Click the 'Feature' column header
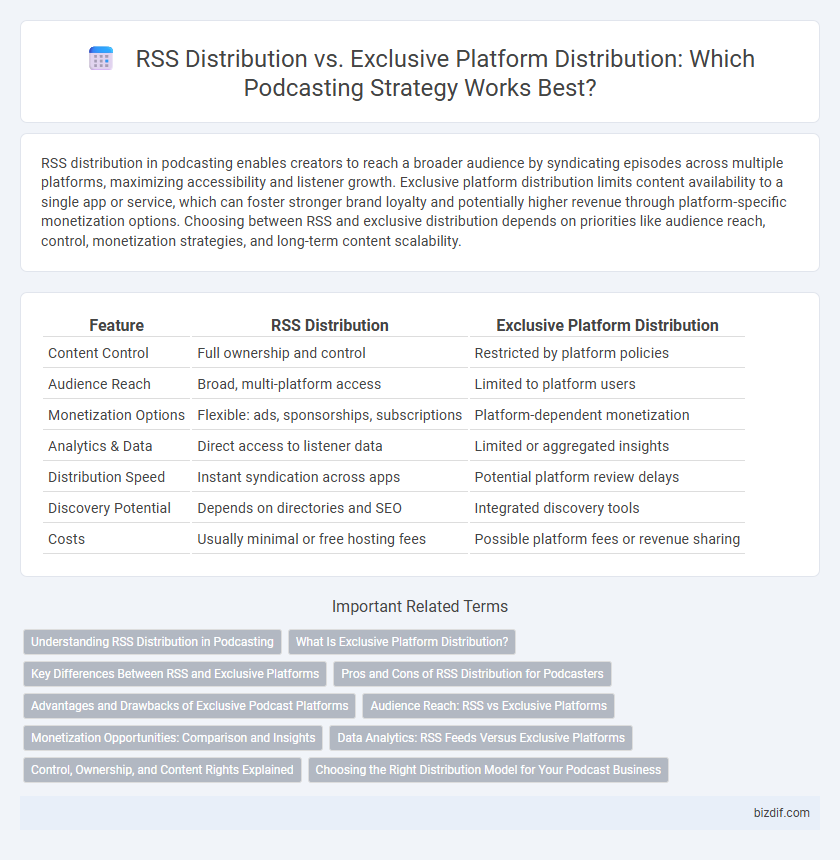Screen dimensions: 840x860 pos(116,325)
